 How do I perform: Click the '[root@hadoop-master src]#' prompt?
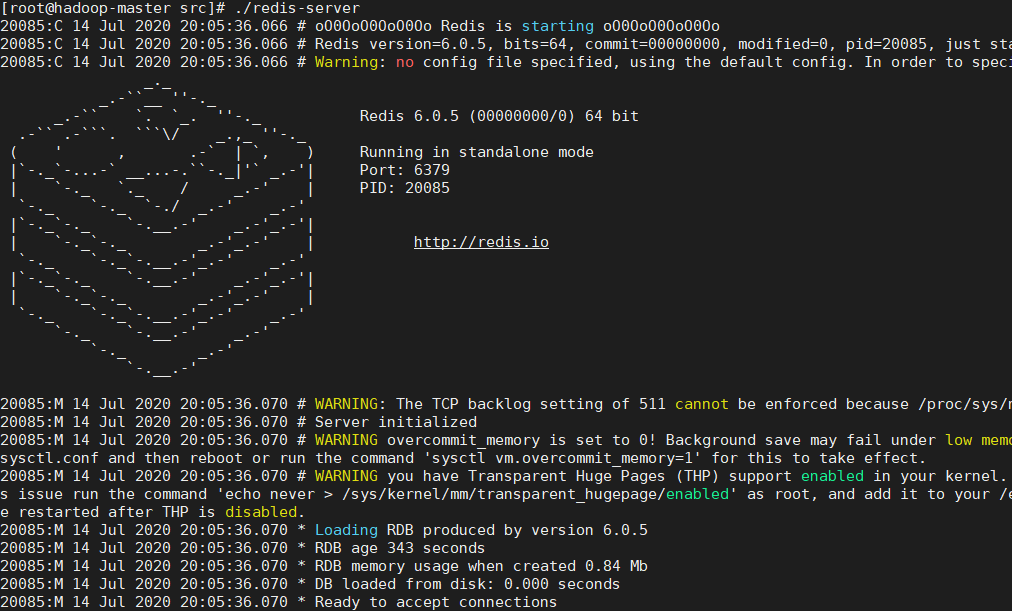(x=112, y=8)
